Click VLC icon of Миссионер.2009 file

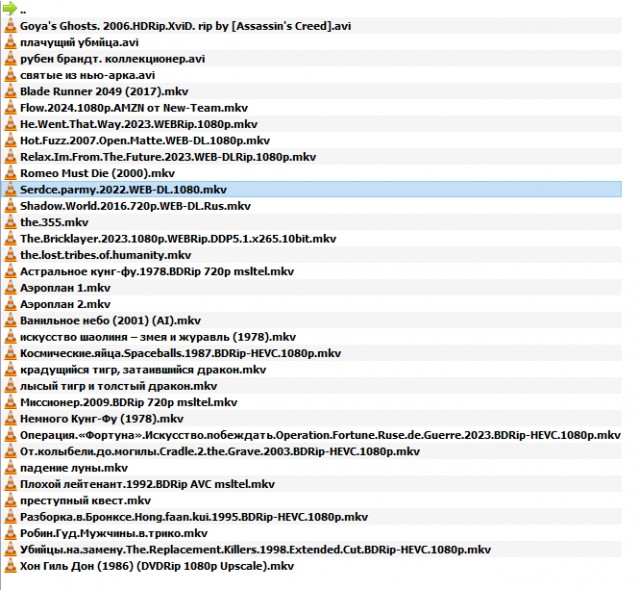(10, 402)
